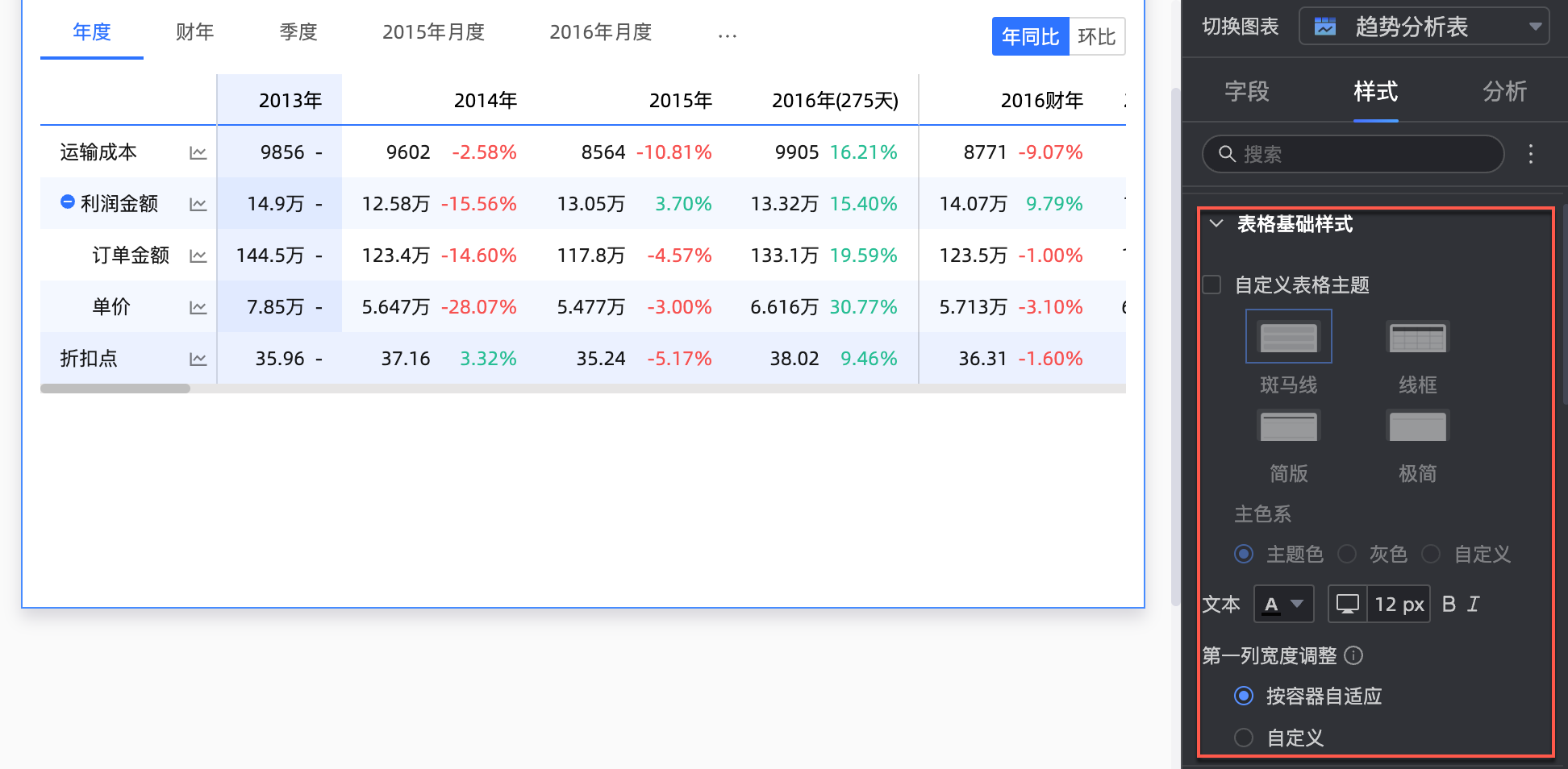The image size is (1568, 769).
Task: Open trend chart icon for 运输成本 row
Action: (x=198, y=153)
